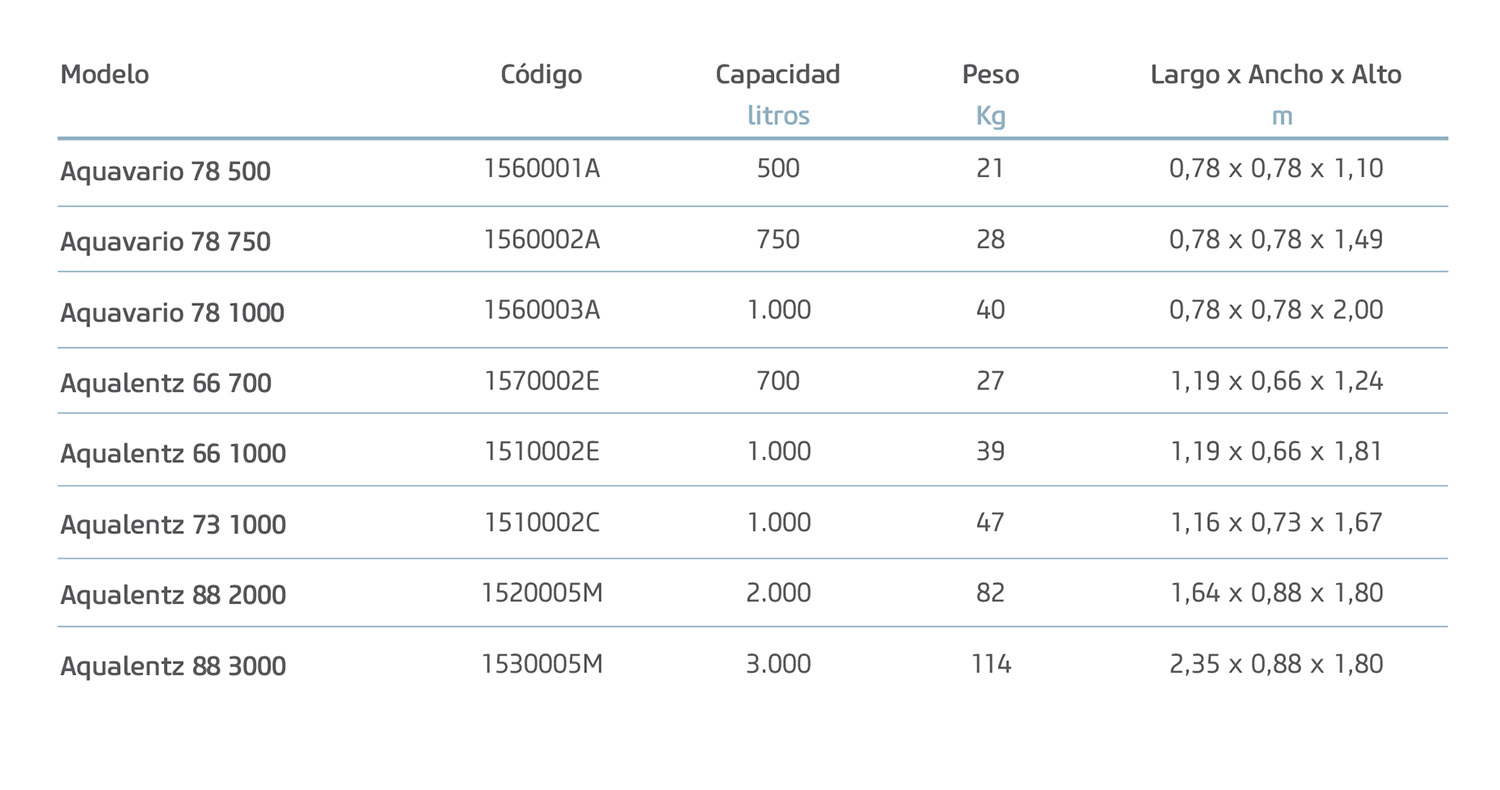Image resolution: width=1500 pixels, height=790 pixels.
Task: Select the Aqualentz 88 2000 model name
Action: 173,596
